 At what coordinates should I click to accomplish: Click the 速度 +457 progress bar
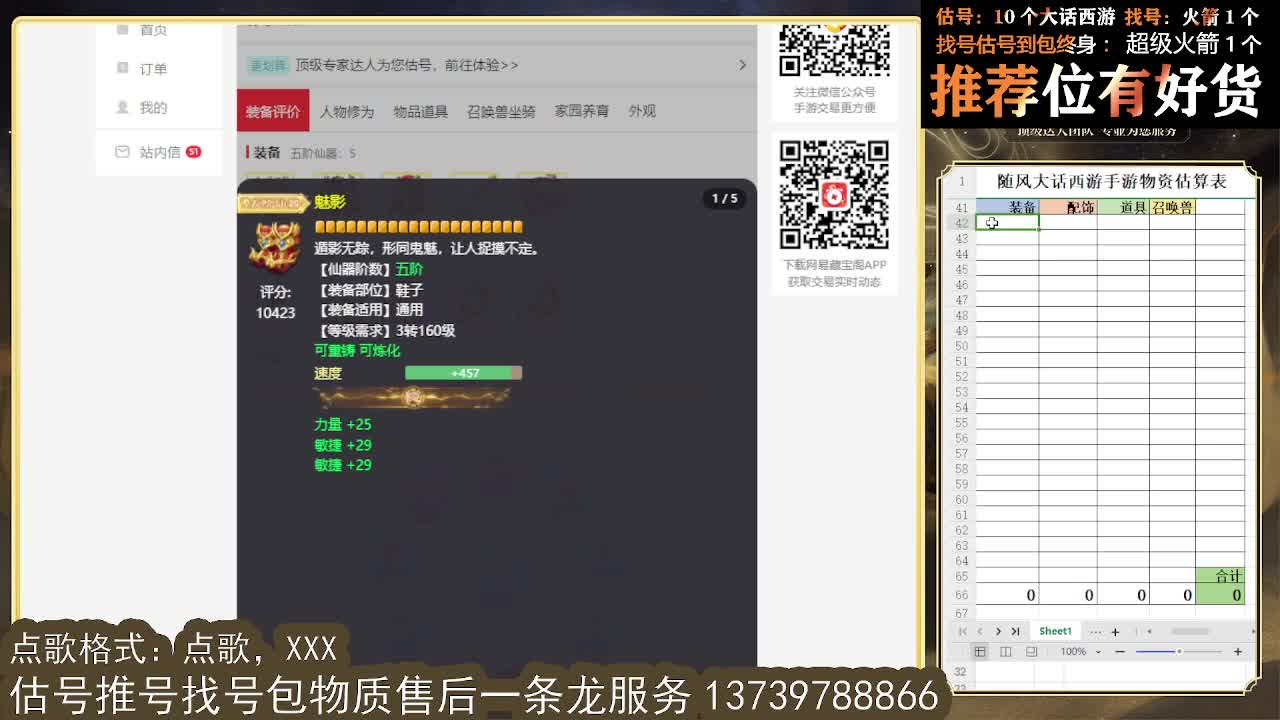point(463,373)
